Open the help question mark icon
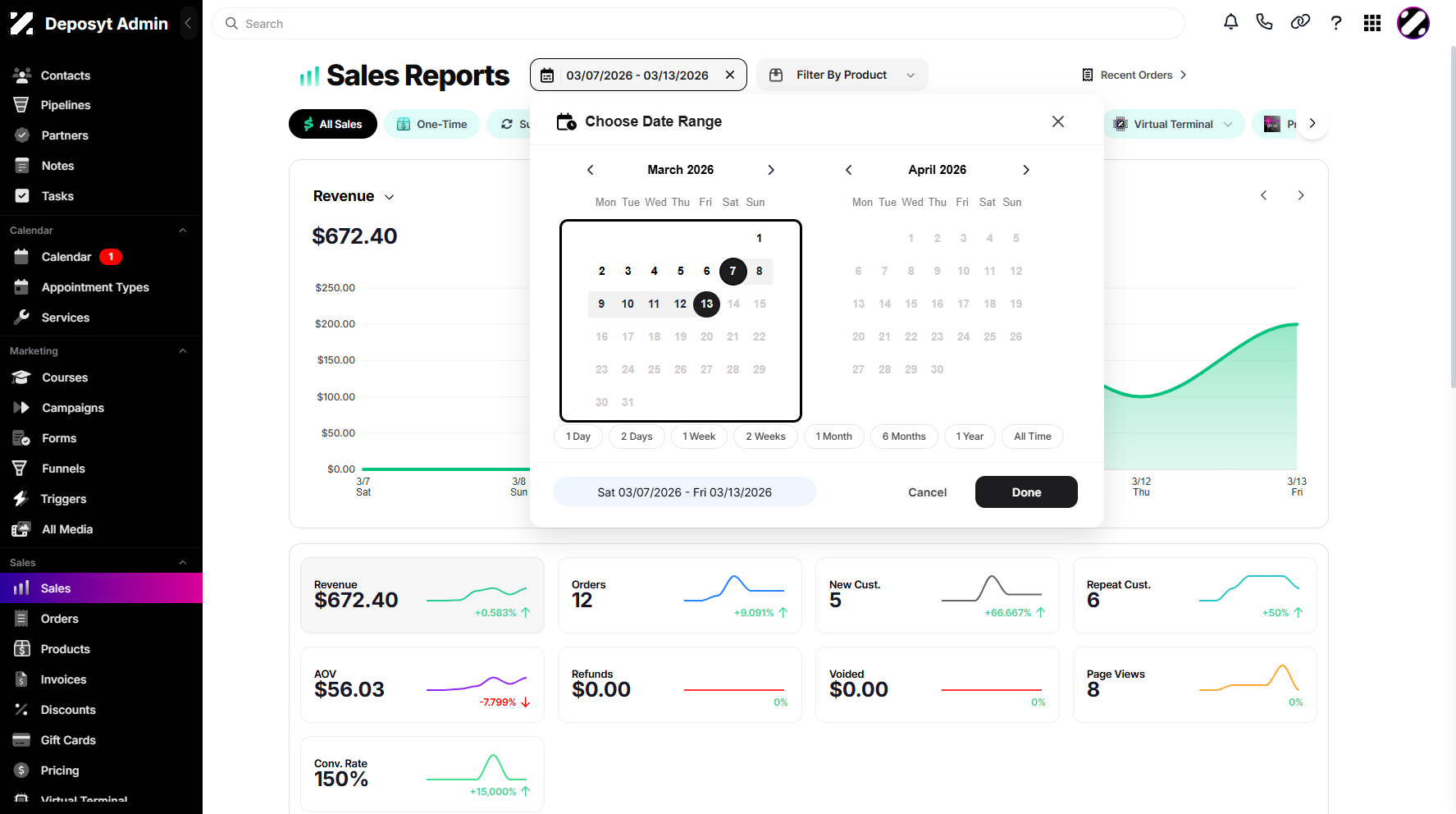 (1336, 23)
